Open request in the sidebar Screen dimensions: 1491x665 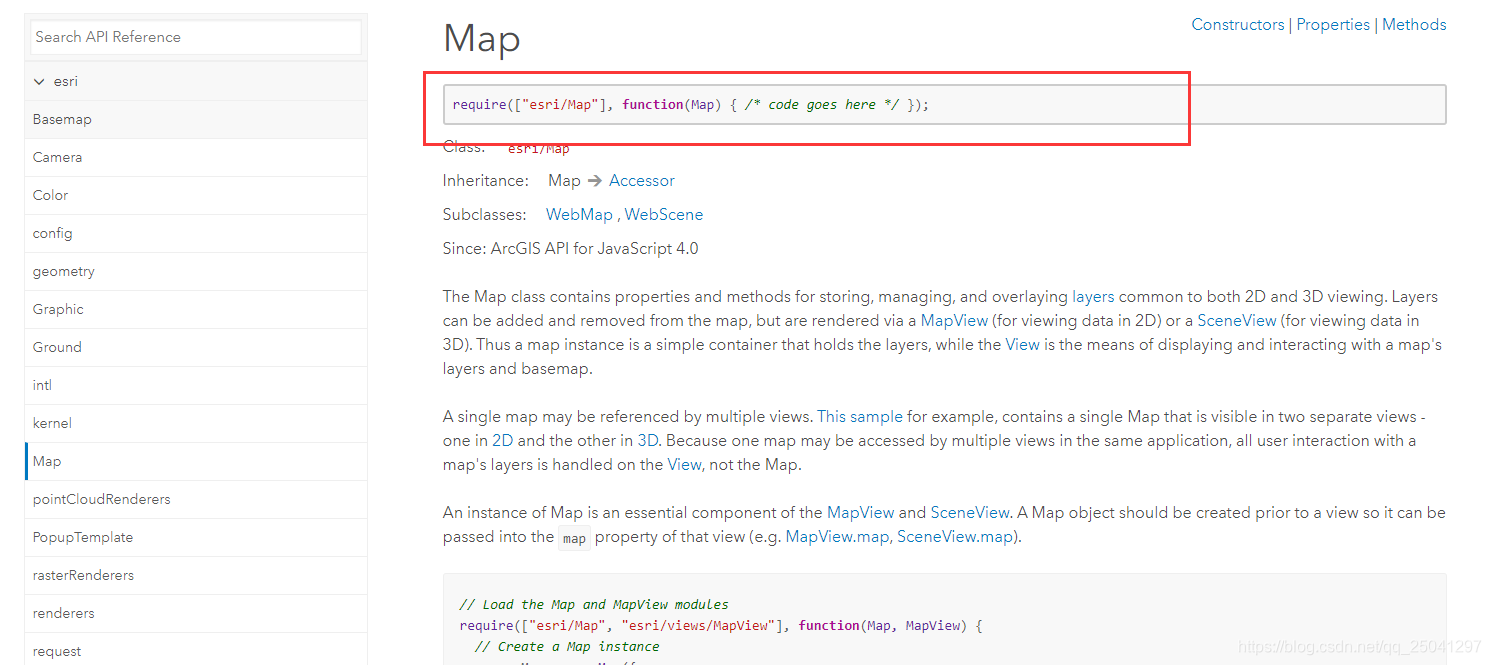point(195,651)
